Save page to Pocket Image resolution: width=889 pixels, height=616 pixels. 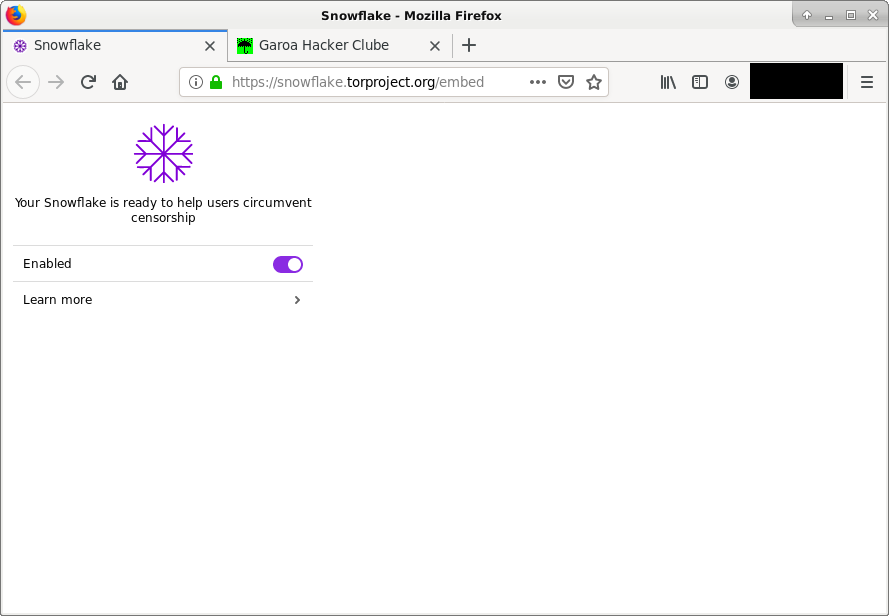(x=566, y=82)
